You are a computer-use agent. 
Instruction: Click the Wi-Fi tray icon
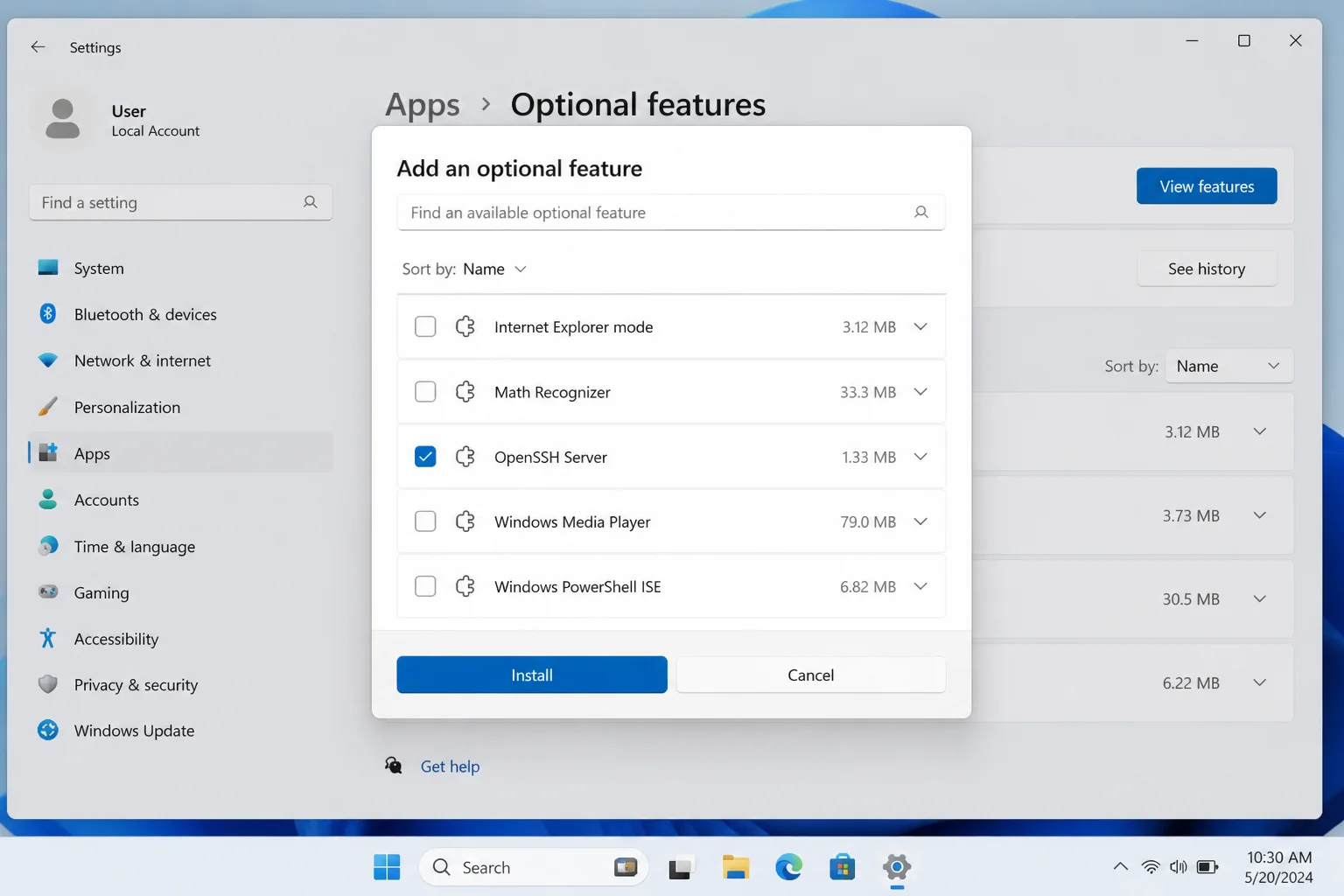(x=1151, y=867)
